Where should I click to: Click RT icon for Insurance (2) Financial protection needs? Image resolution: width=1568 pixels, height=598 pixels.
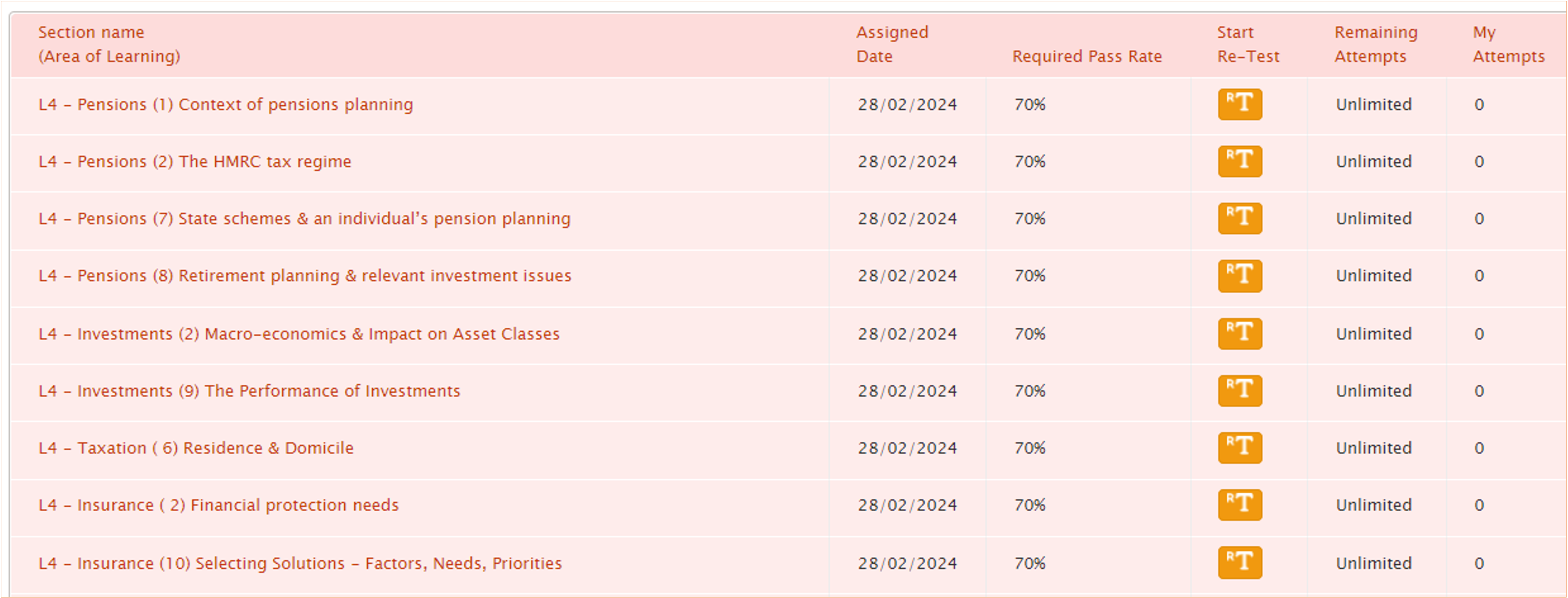pyautogui.click(x=1239, y=505)
